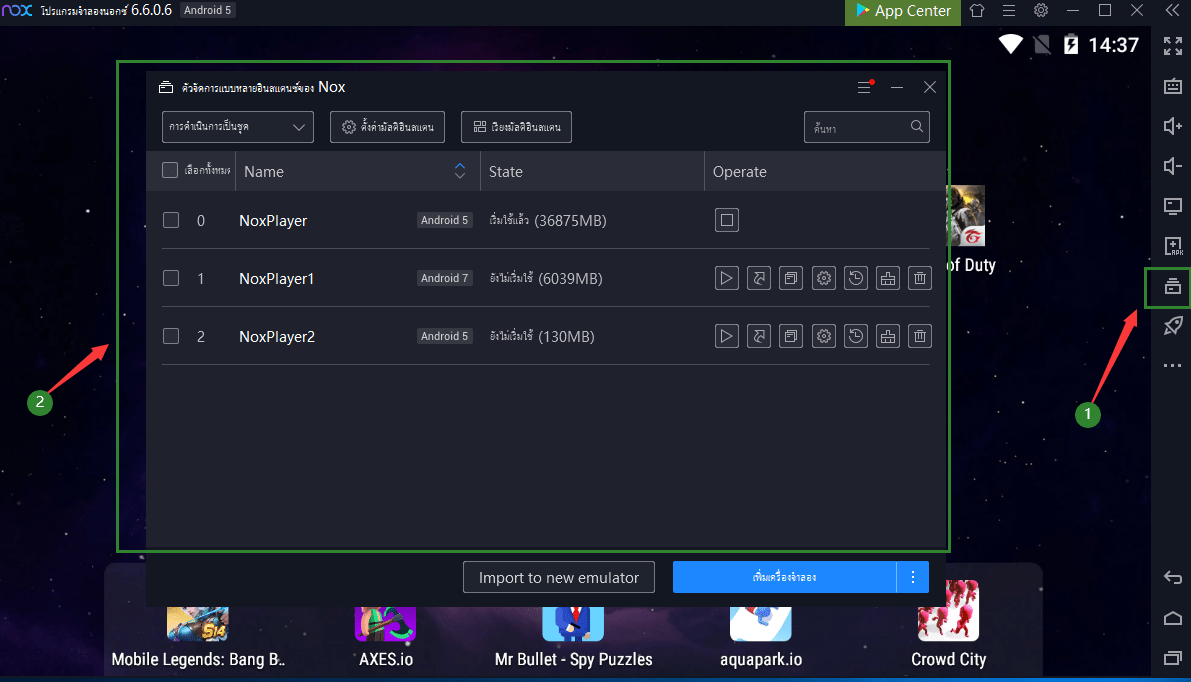This screenshot has height=682, width=1191.
Task: Click the blue add emulator button
Action: [x=785, y=577]
